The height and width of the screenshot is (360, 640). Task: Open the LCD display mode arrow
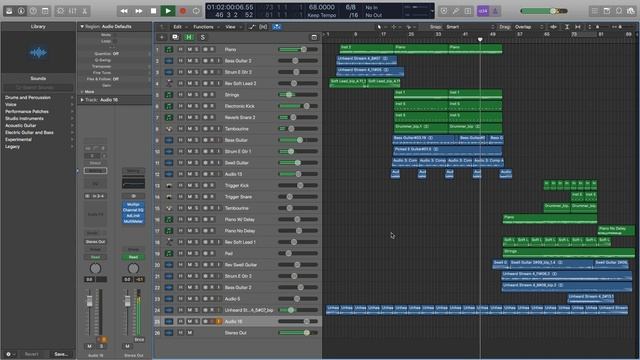pyautogui.click(x=432, y=11)
